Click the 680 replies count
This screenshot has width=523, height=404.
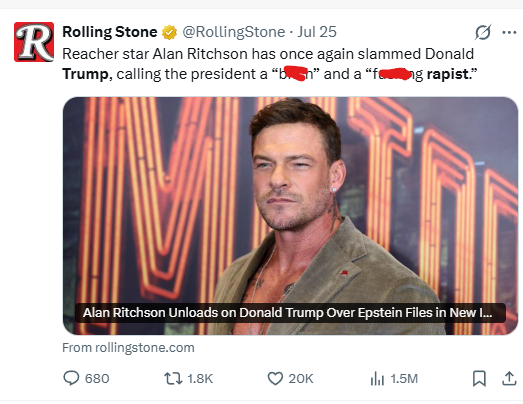tap(97, 379)
